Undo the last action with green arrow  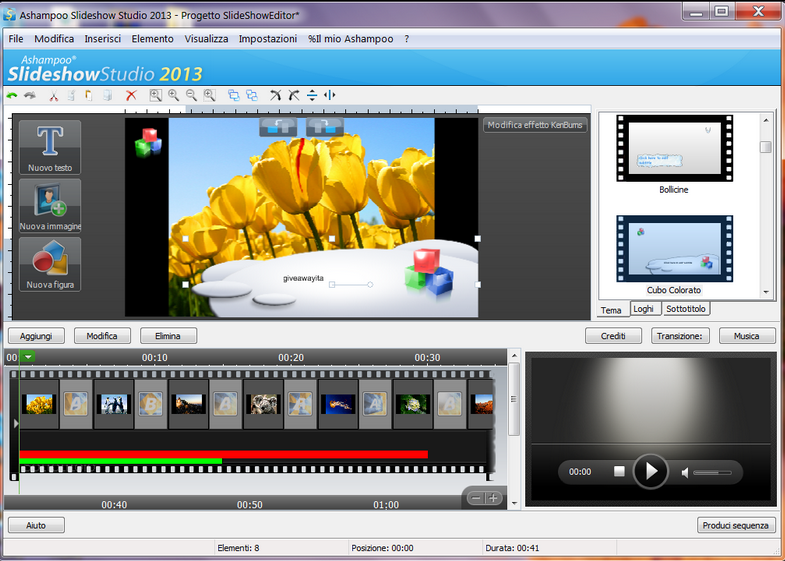pyautogui.click(x=12, y=95)
